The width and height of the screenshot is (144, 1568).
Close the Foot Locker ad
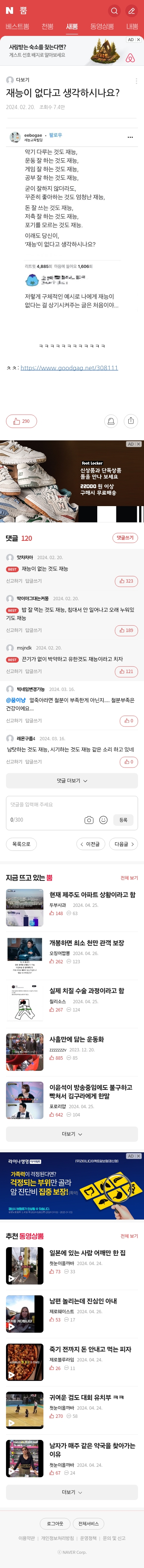[138, 444]
